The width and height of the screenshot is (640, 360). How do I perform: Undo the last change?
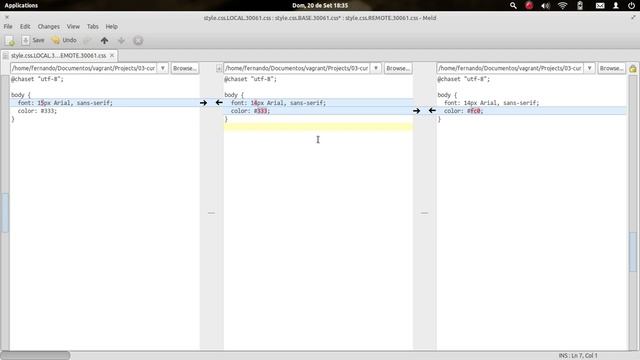(x=64, y=40)
